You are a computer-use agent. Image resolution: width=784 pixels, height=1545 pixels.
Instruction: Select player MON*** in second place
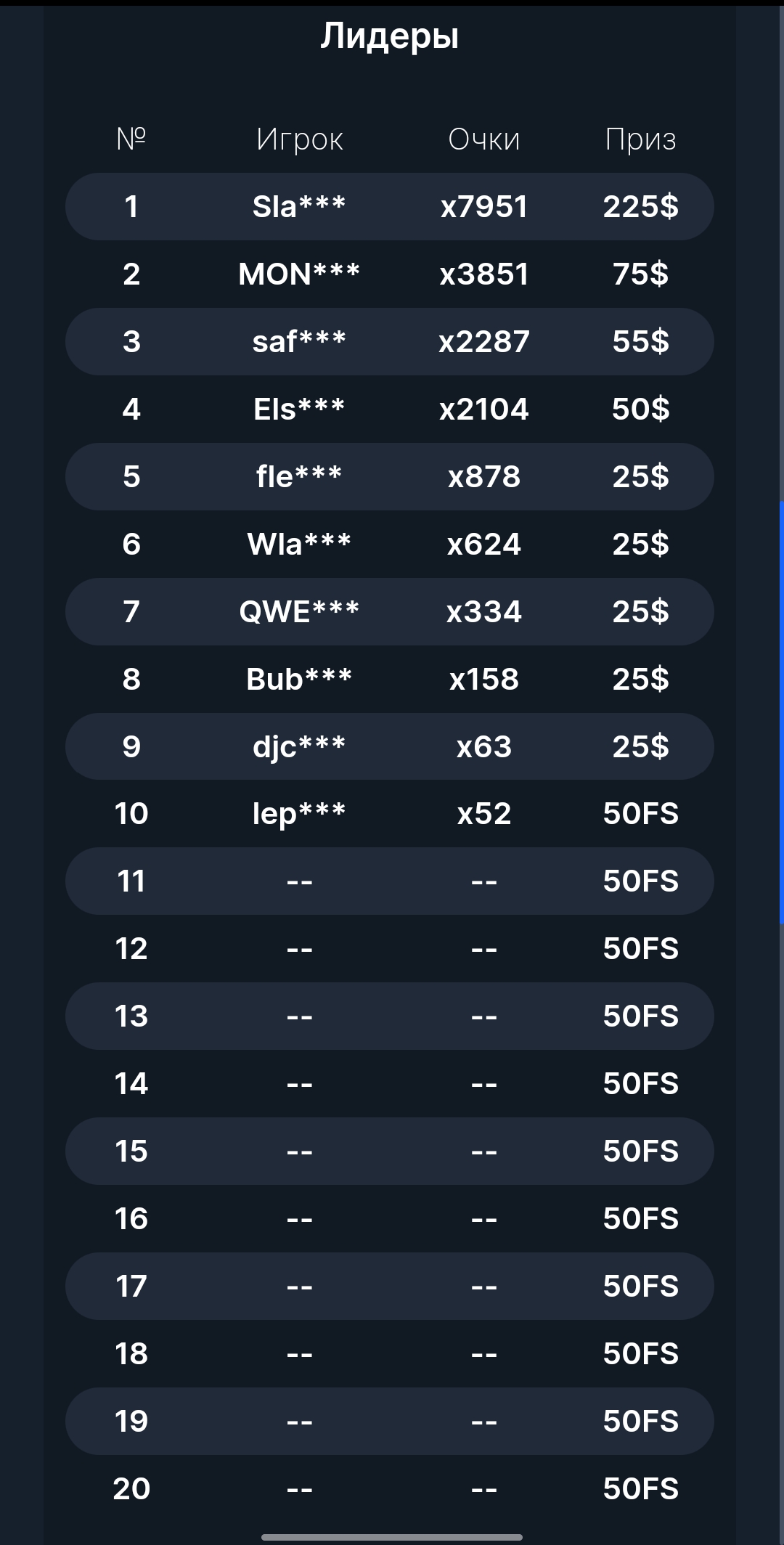click(x=299, y=274)
